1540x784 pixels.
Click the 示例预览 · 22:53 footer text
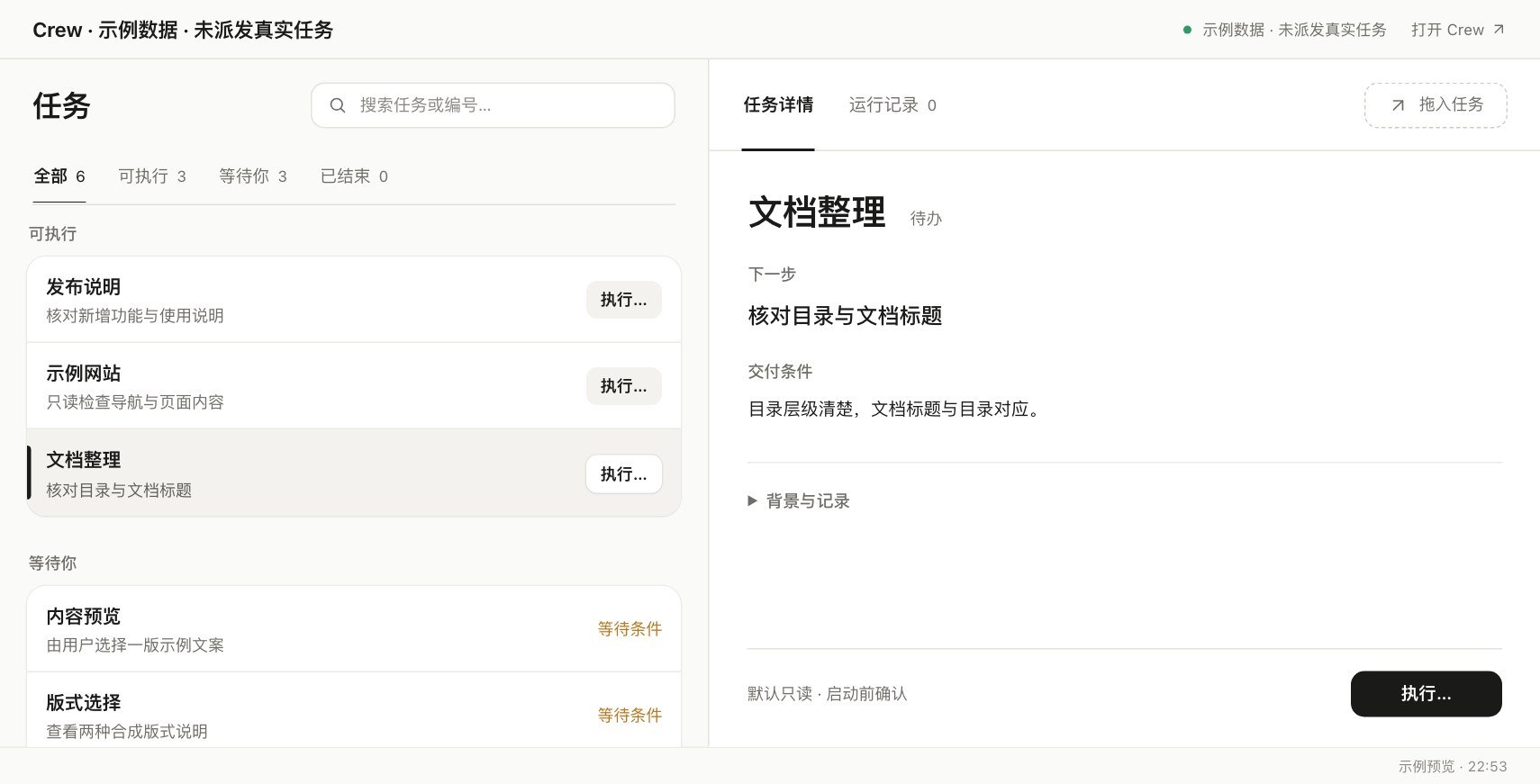click(1453, 767)
